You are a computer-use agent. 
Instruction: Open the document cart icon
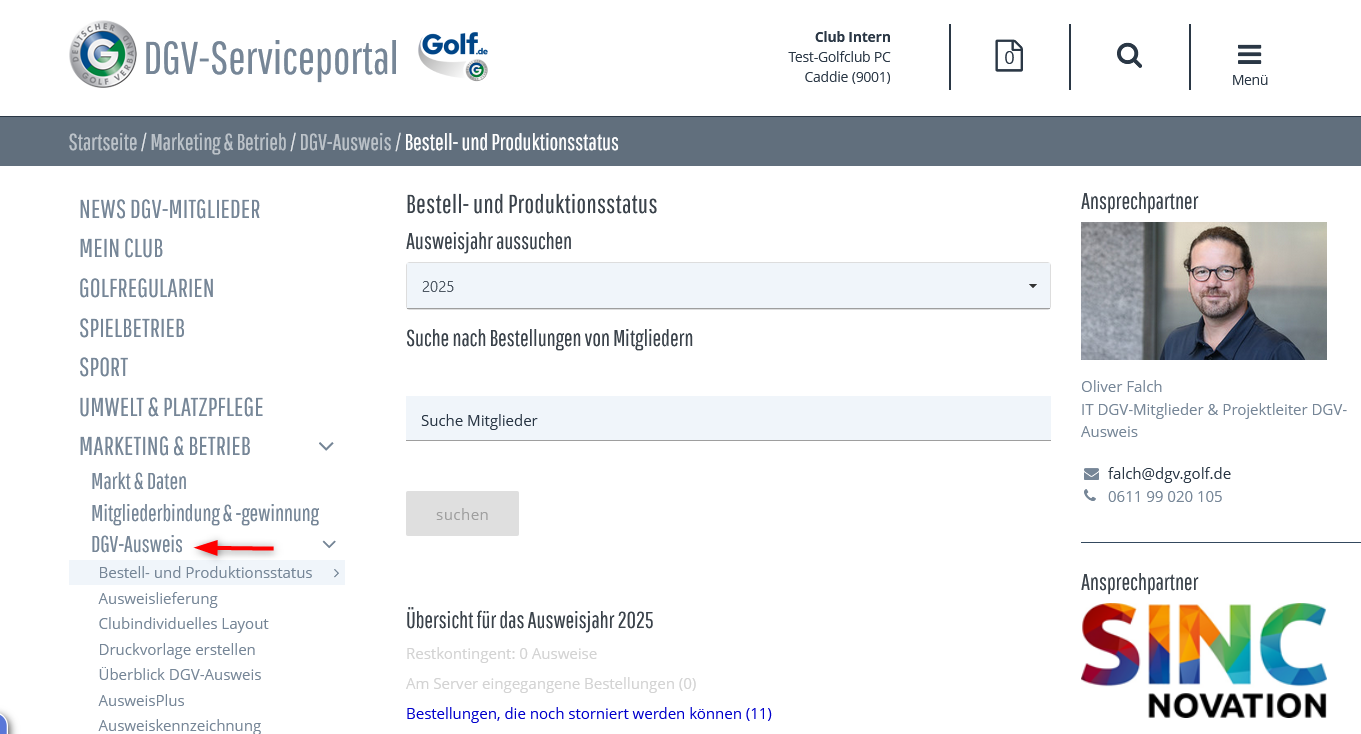click(1009, 56)
